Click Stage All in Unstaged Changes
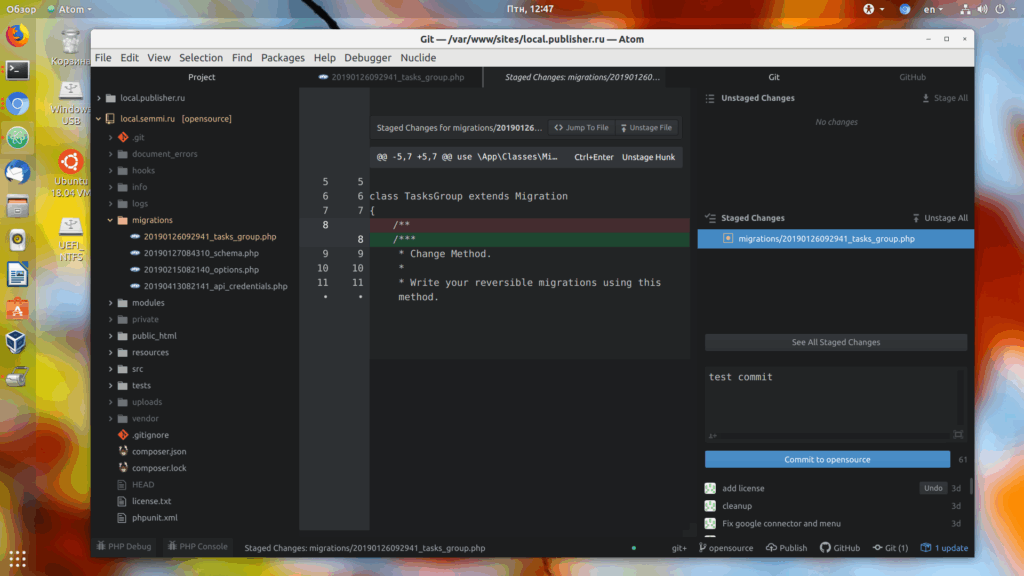This screenshot has height=576, width=1024. click(945, 98)
